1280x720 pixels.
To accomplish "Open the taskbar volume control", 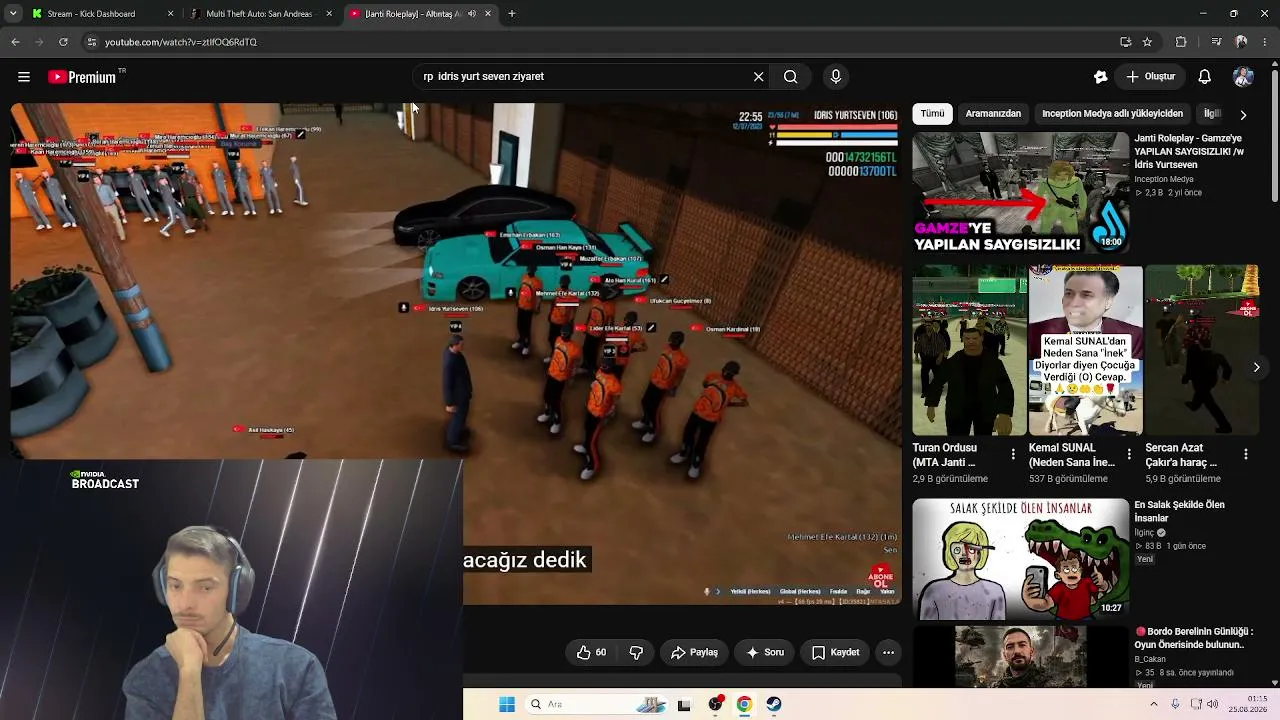I will (1213, 704).
